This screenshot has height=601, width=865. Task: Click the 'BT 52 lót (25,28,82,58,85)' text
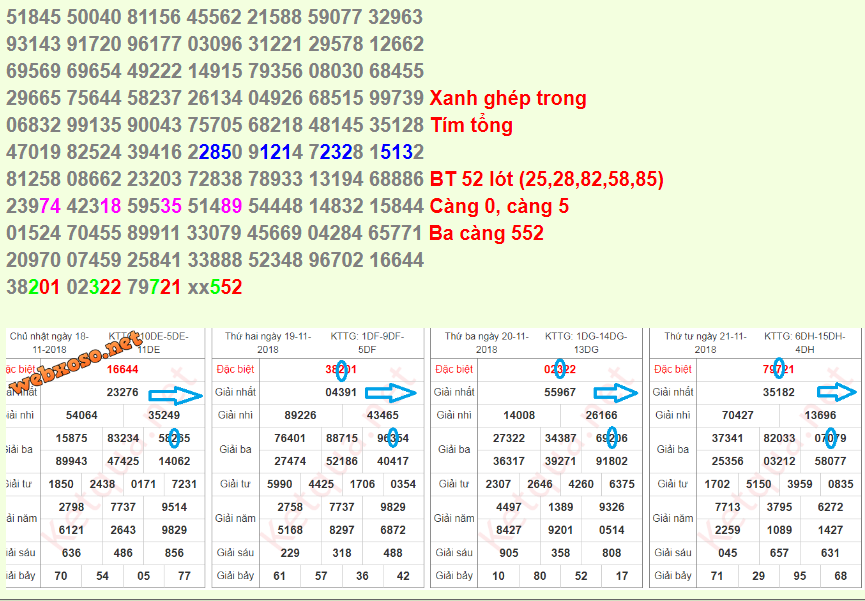click(546, 180)
